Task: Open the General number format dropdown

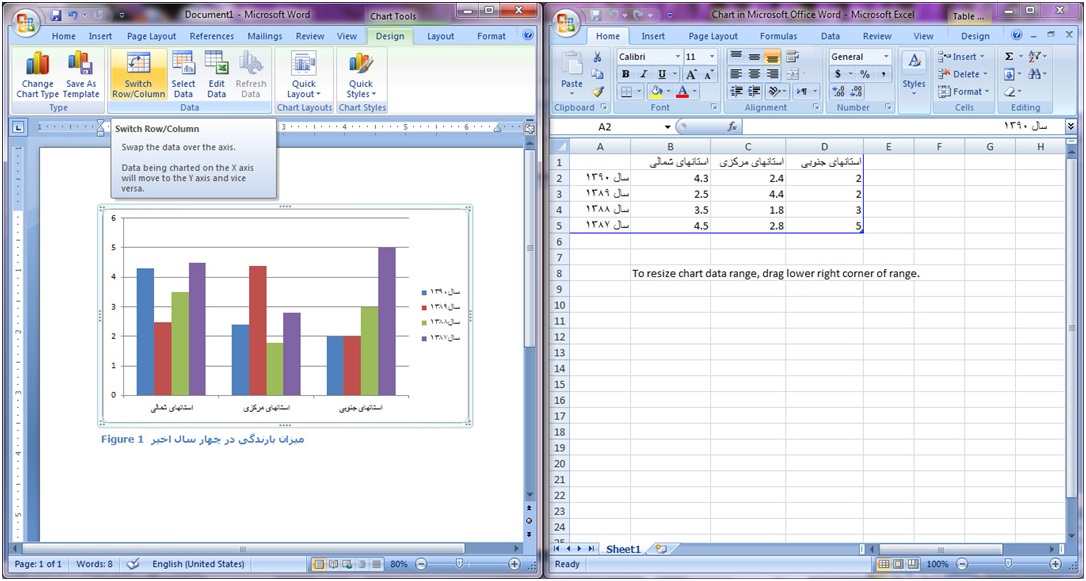Action: pyautogui.click(x=885, y=57)
